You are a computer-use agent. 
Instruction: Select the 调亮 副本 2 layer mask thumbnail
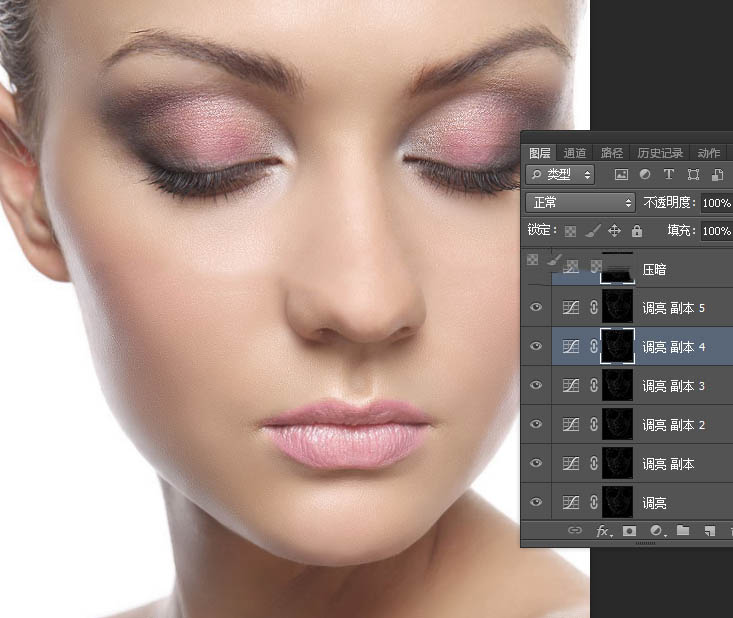pos(617,425)
